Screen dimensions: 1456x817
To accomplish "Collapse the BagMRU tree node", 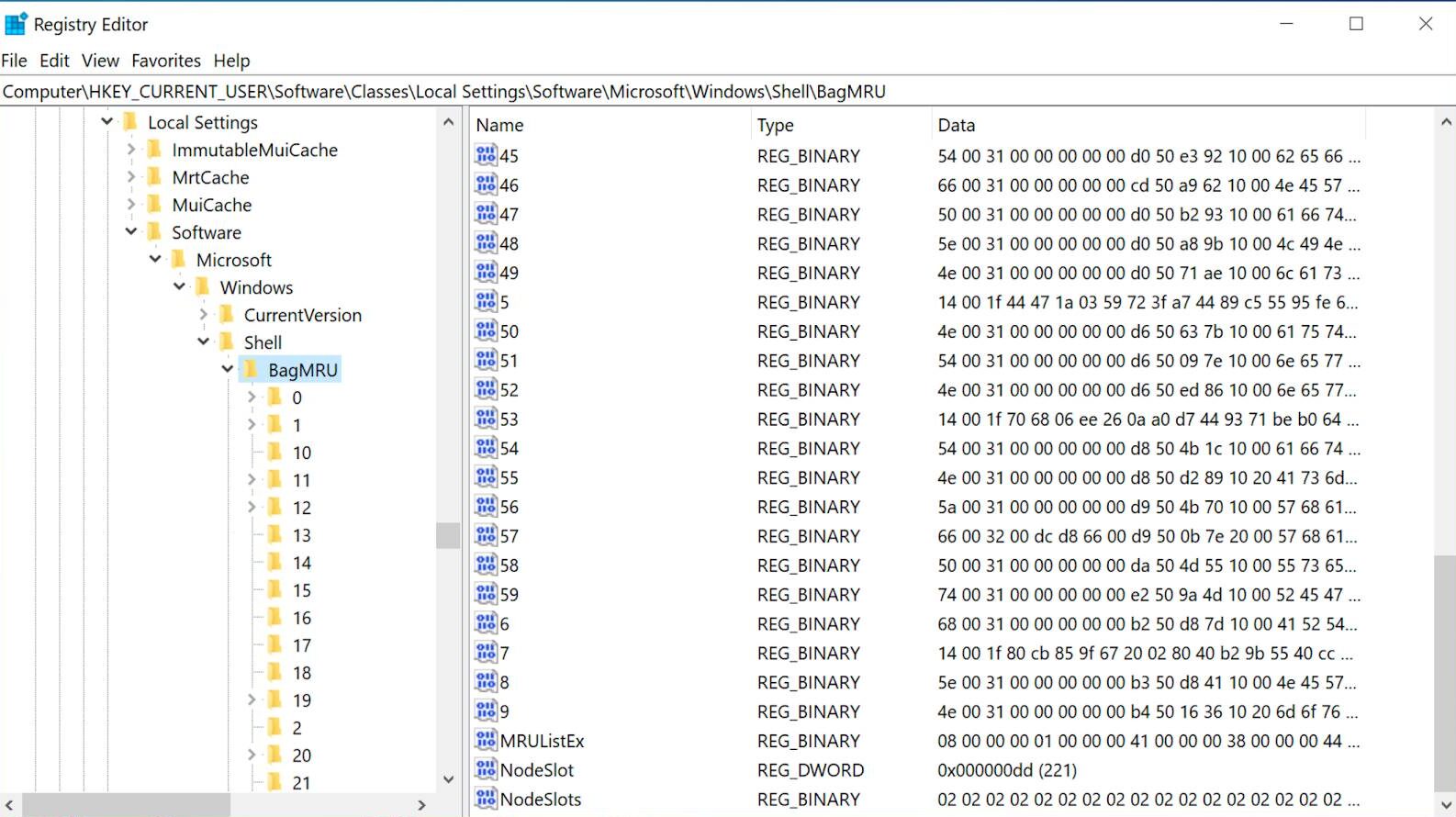I will [x=228, y=369].
